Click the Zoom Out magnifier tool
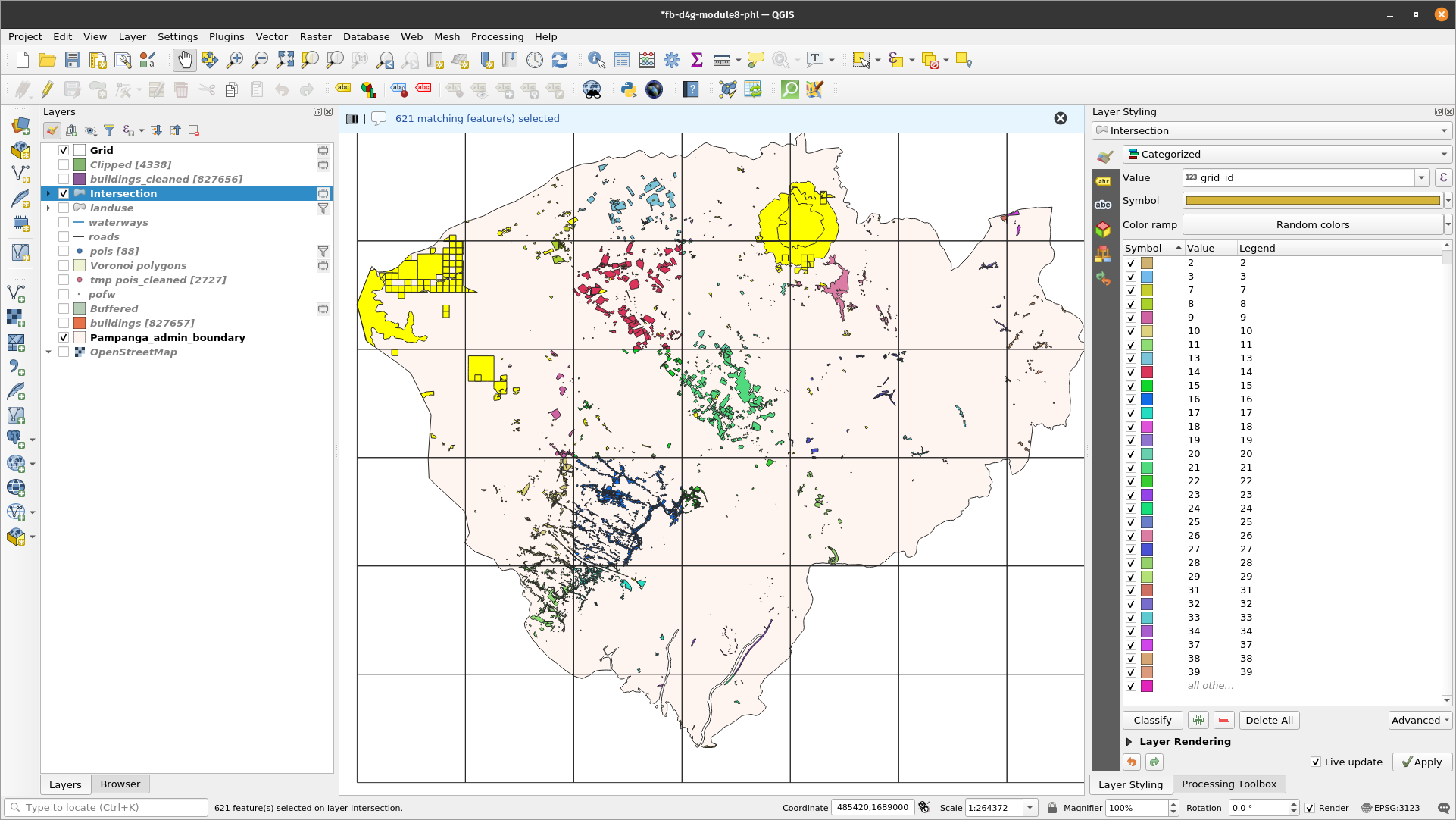 (260, 61)
